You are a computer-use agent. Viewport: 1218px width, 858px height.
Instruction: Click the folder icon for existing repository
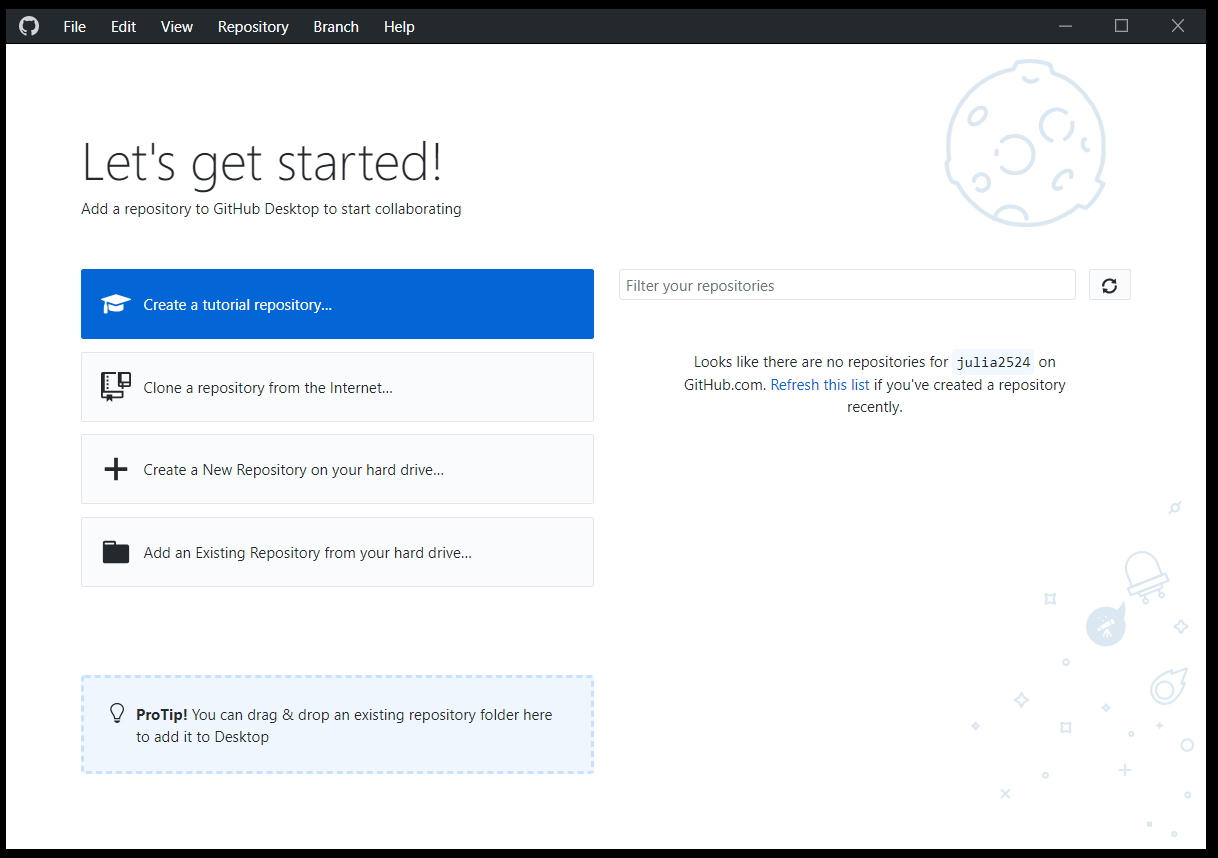tap(116, 552)
